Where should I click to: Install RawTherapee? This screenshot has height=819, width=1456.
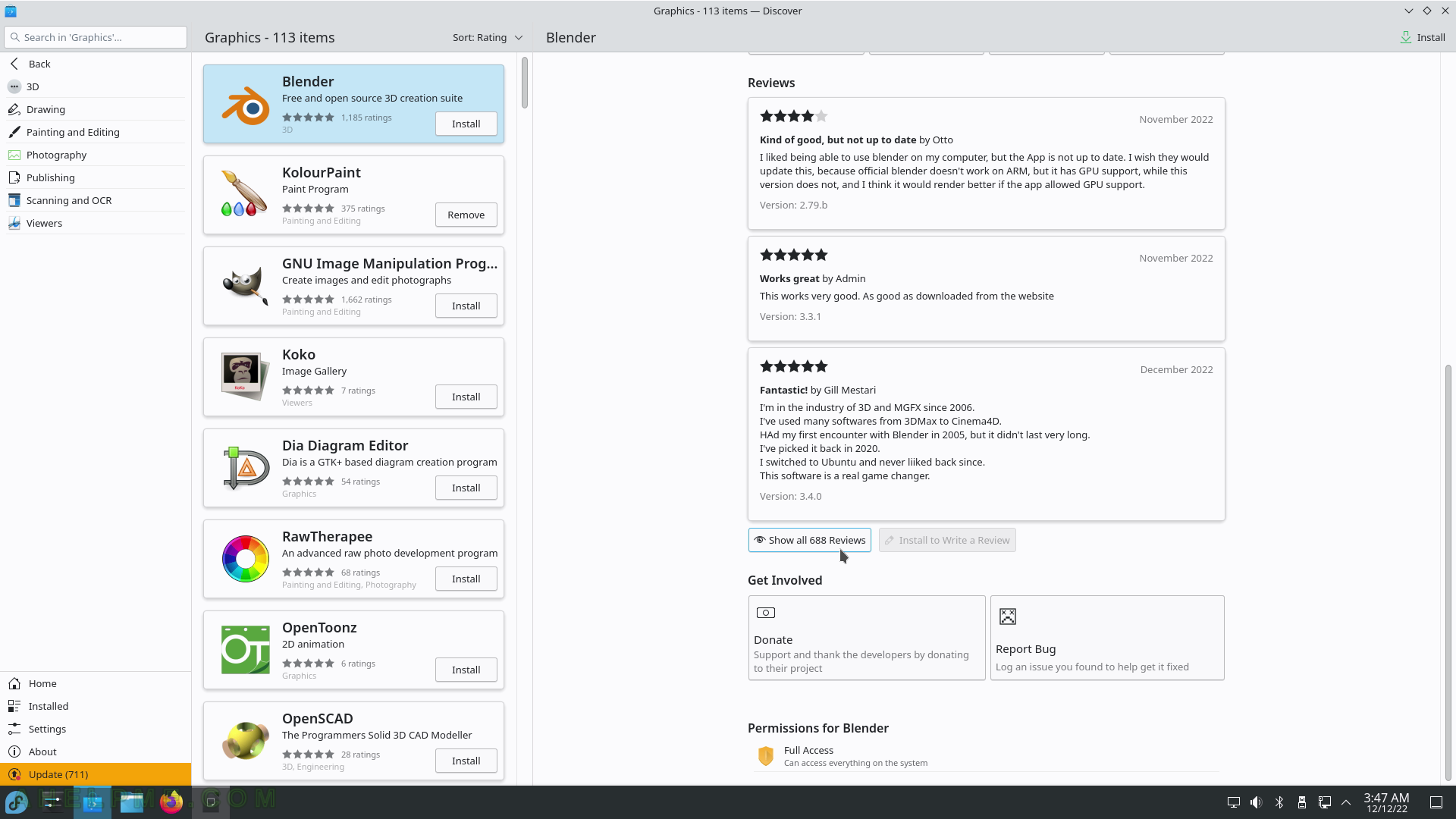[x=466, y=579]
